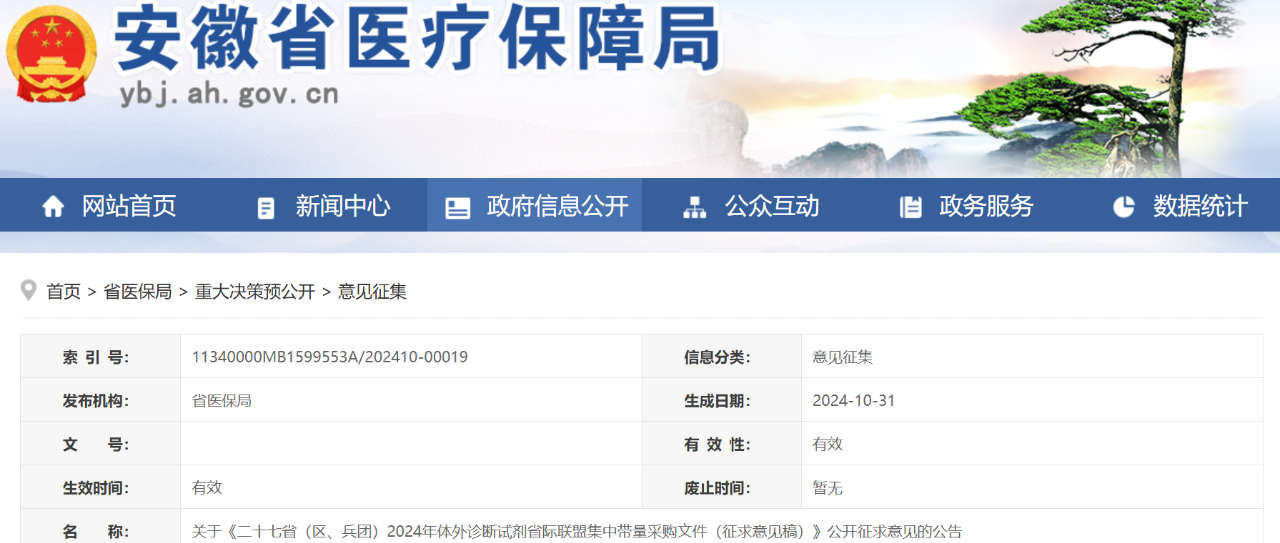Viewport: 1280px width, 543px height.
Task: Open the 新闻中心 navigation menu
Action: [342, 206]
